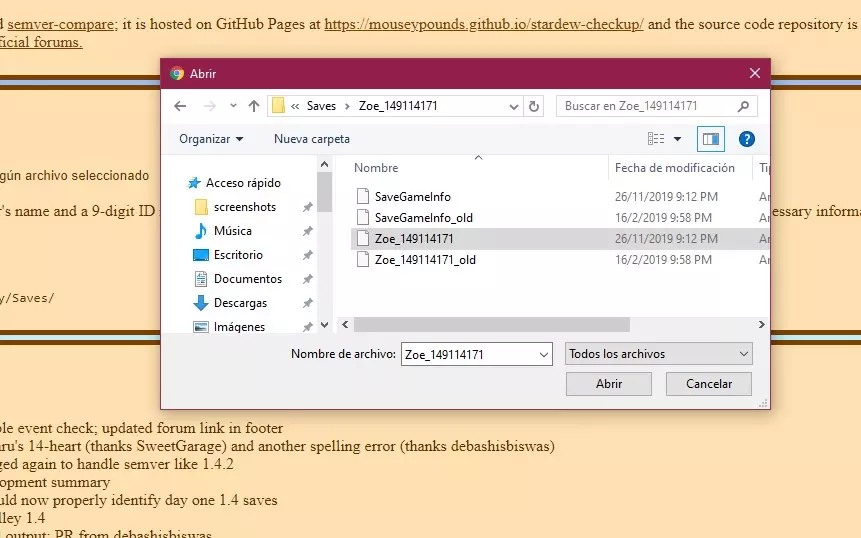Open the Organizar menu
The width and height of the screenshot is (861, 538).
click(x=211, y=139)
